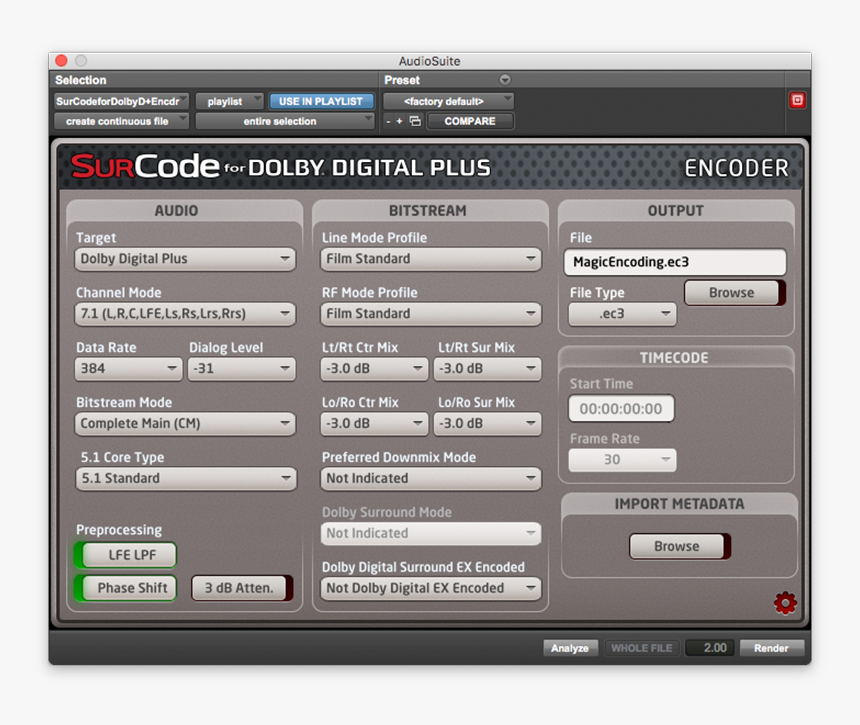Open the entire selection menu
860x725 pixels.
[x=285, y=121]
